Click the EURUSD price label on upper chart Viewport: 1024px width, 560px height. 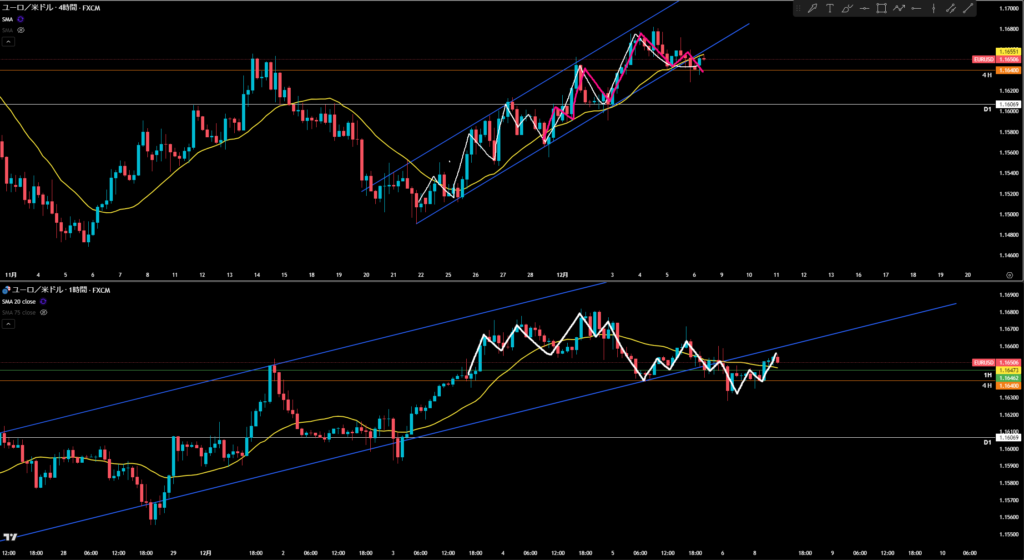coord(983,61)
